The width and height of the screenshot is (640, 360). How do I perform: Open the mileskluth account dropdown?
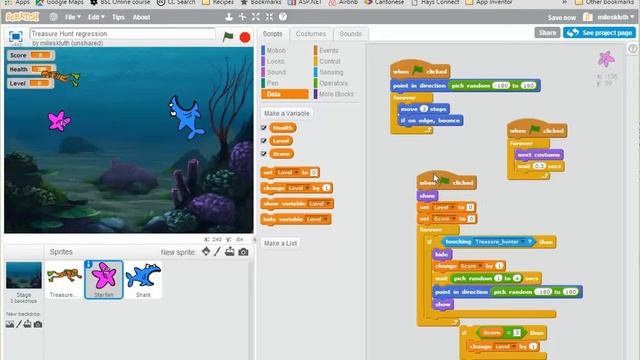(615, 17)
